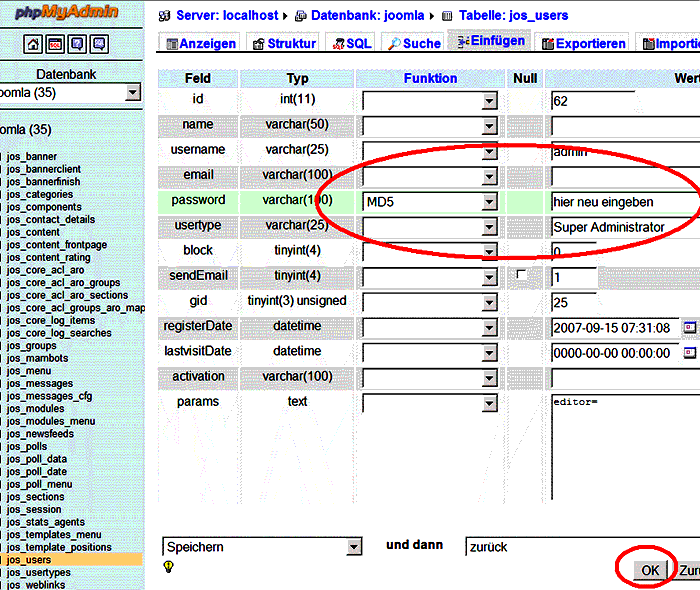Open the Suche tab
This screenshot has height=590, width=700.
point(414,43)
